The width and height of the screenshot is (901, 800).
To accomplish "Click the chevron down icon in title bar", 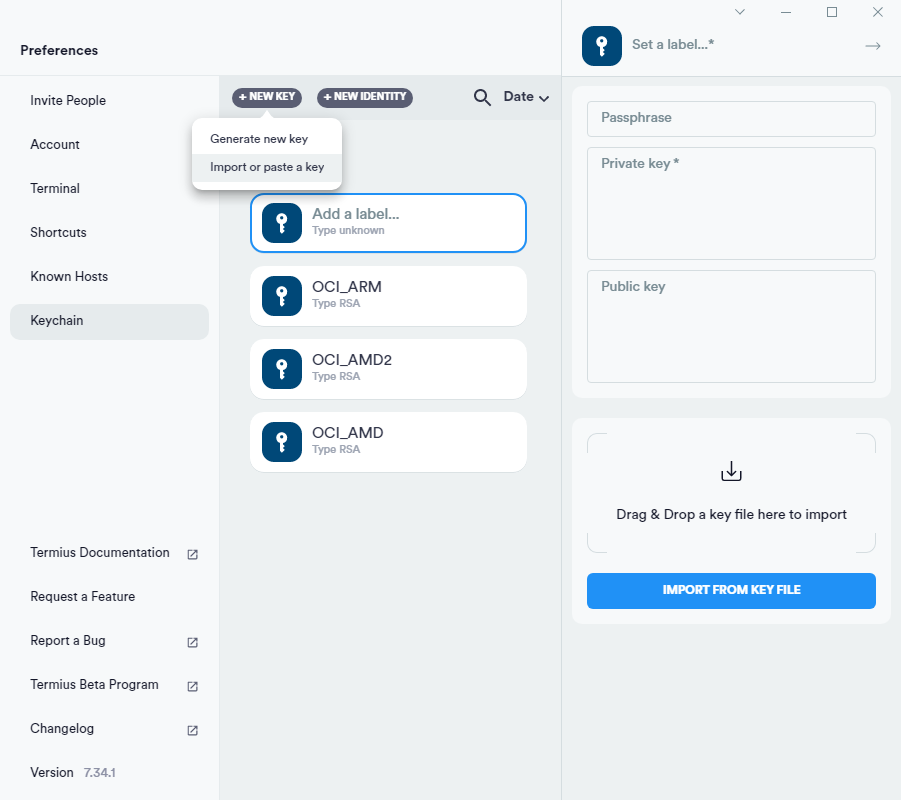I will 740,12.
